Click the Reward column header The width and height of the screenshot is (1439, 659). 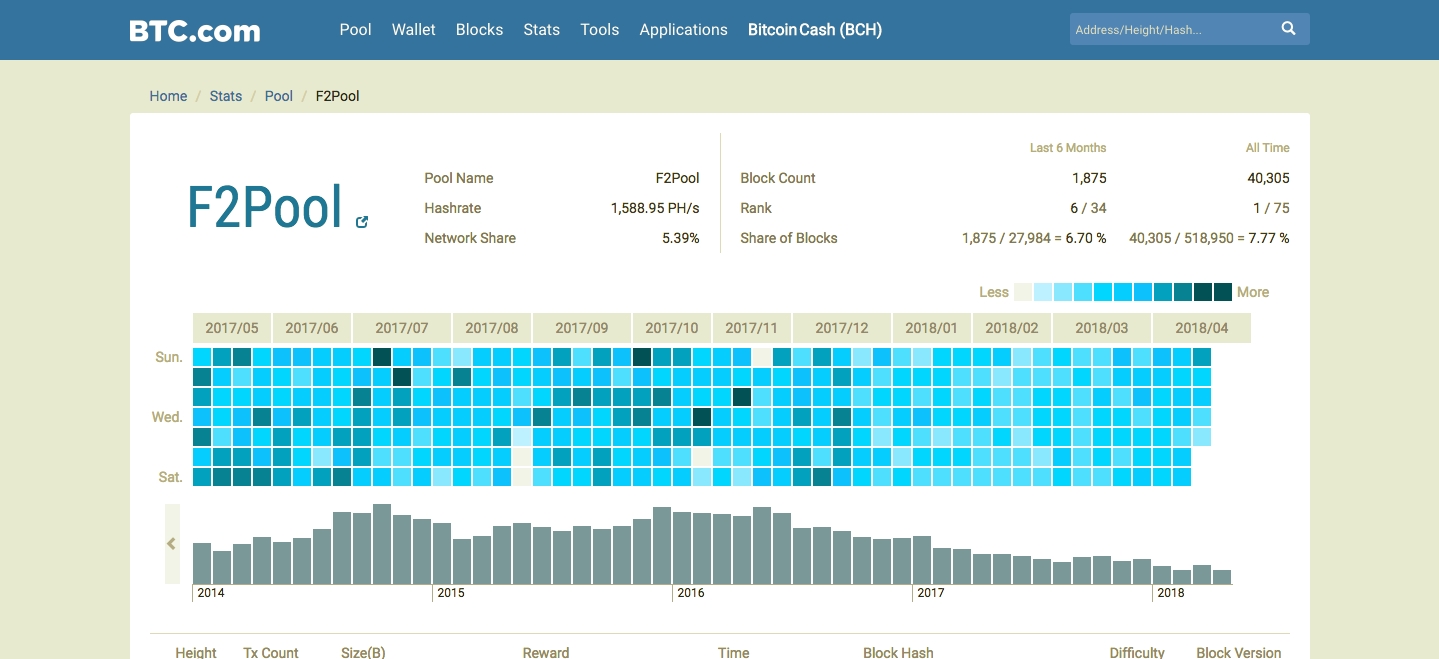click(x=546, y=652)
